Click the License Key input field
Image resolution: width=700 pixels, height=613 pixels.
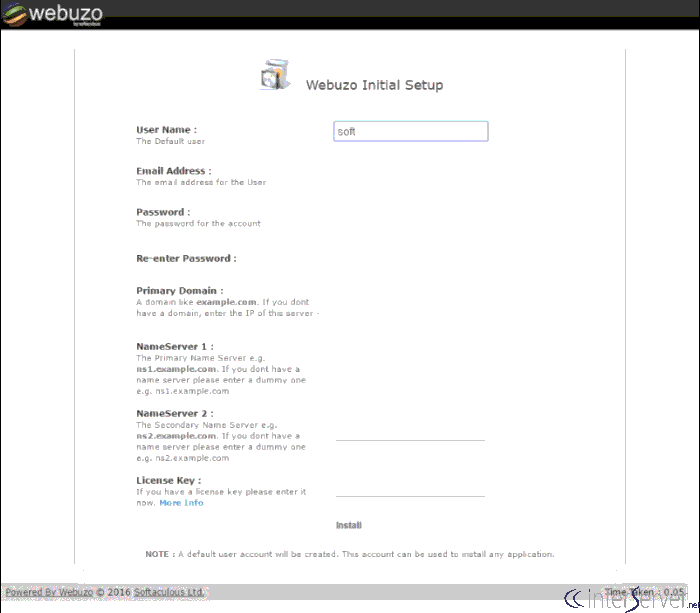(410, 487)
